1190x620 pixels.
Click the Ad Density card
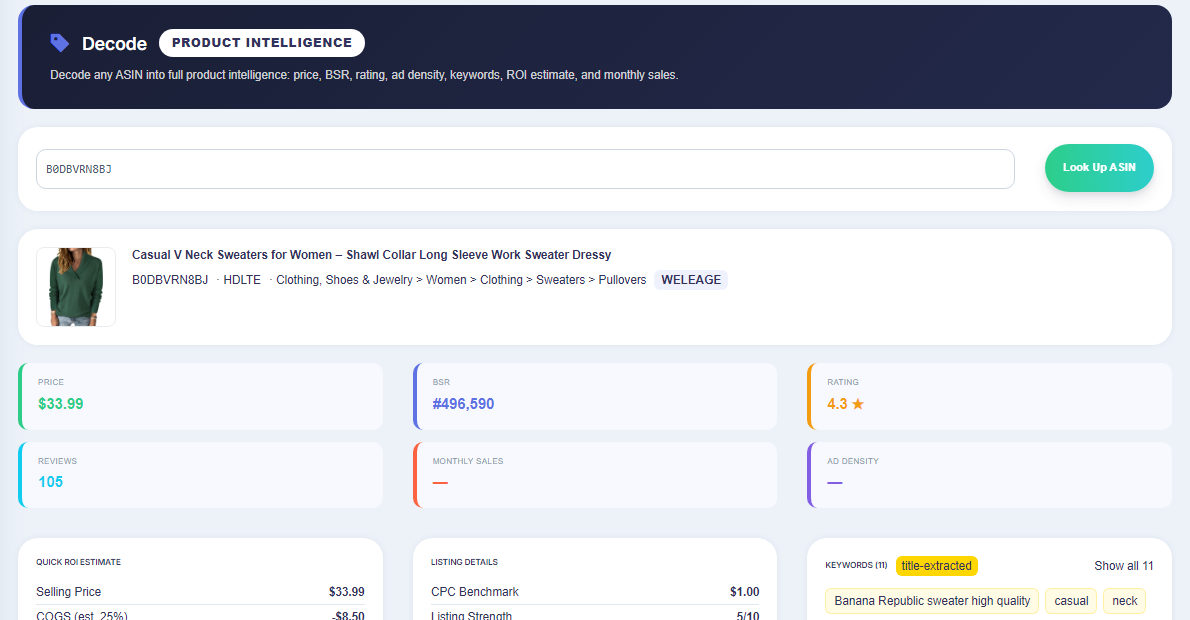tap(990, 475)
